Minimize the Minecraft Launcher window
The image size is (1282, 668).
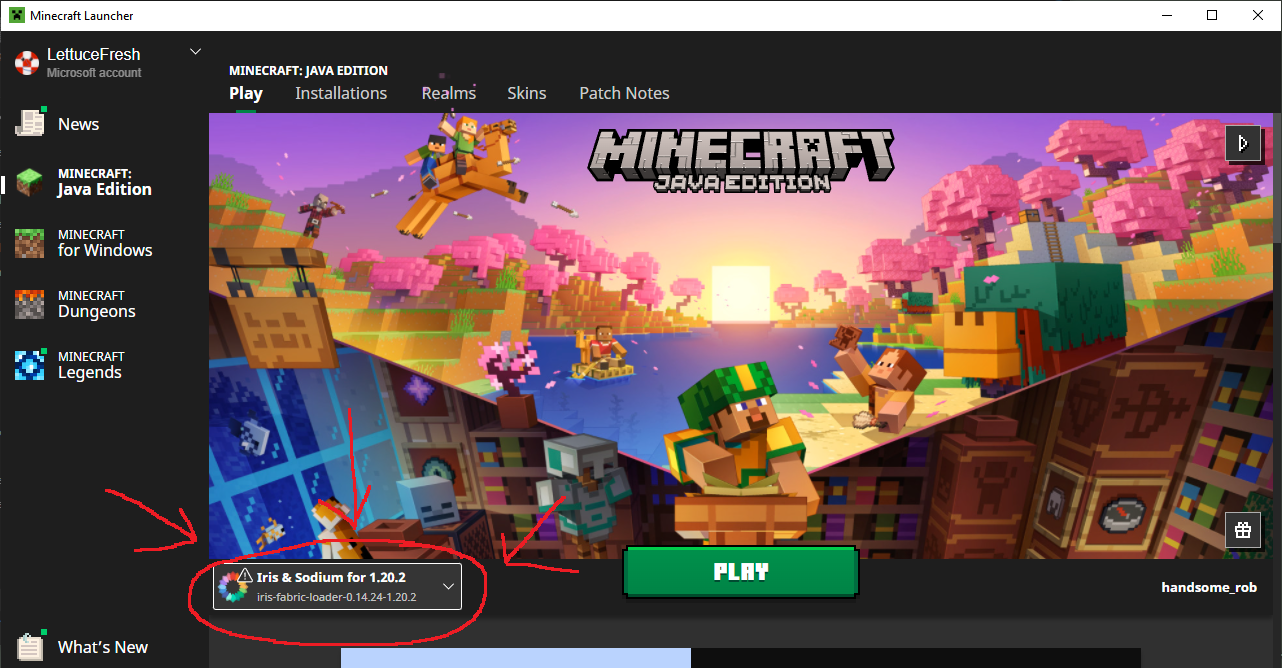coord(1166,15)
